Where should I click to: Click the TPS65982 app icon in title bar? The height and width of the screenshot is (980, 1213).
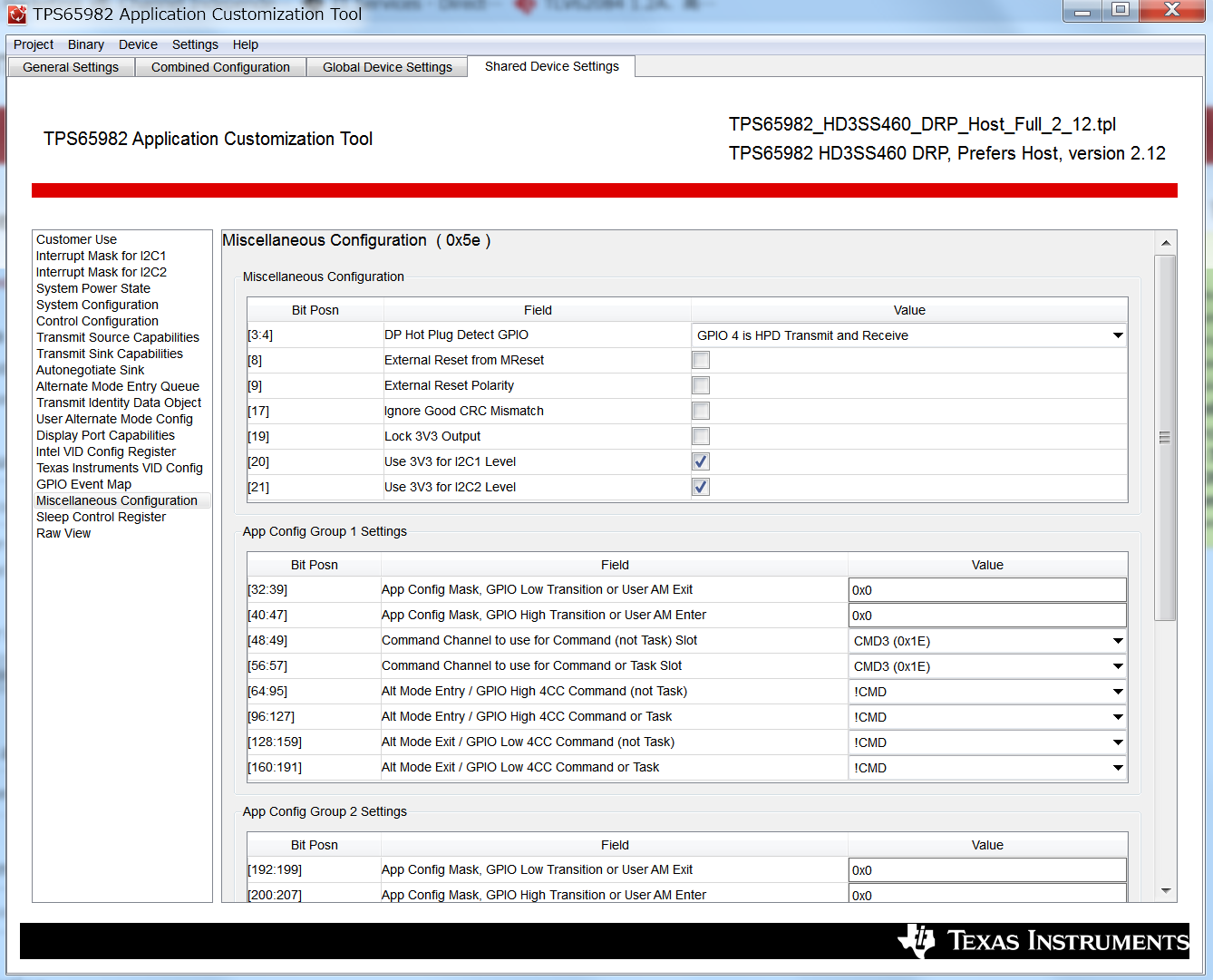[x=17, y=14]
